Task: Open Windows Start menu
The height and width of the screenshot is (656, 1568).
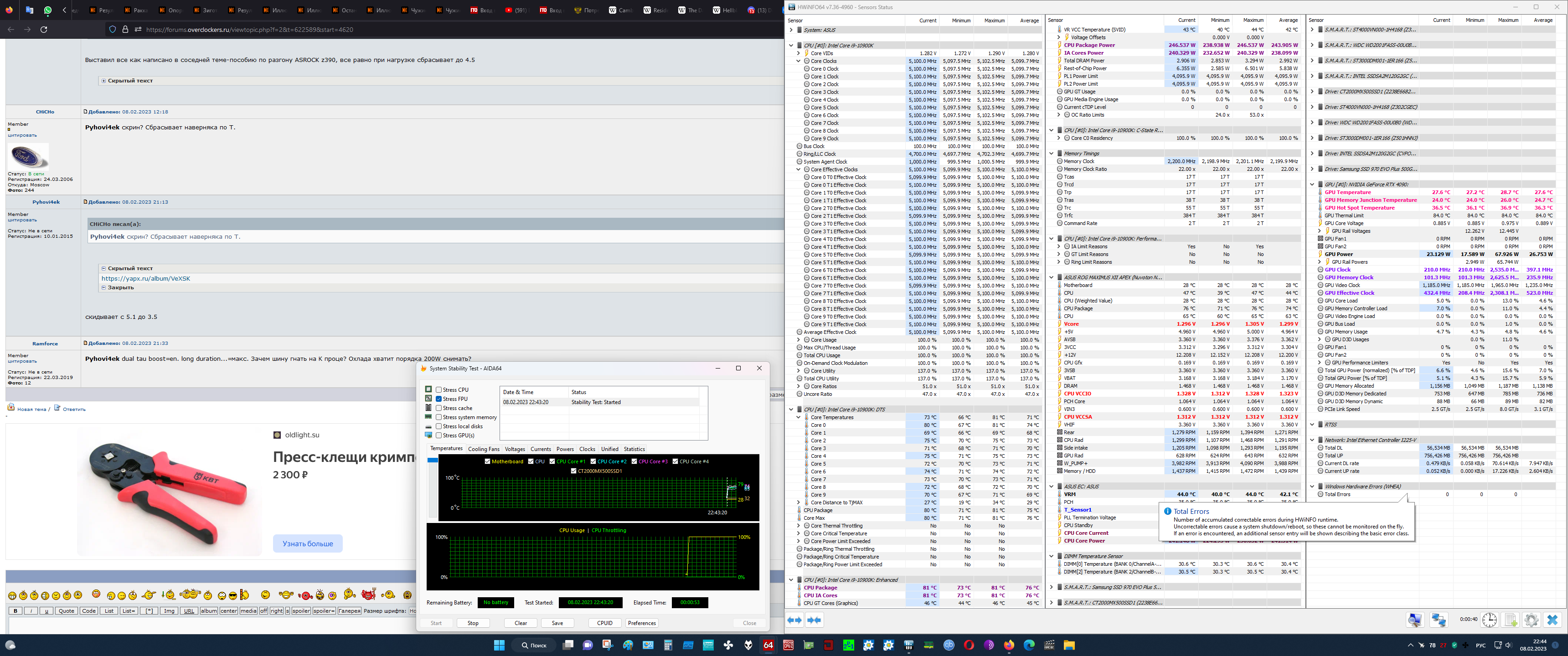Action: (x=499, y=645)
